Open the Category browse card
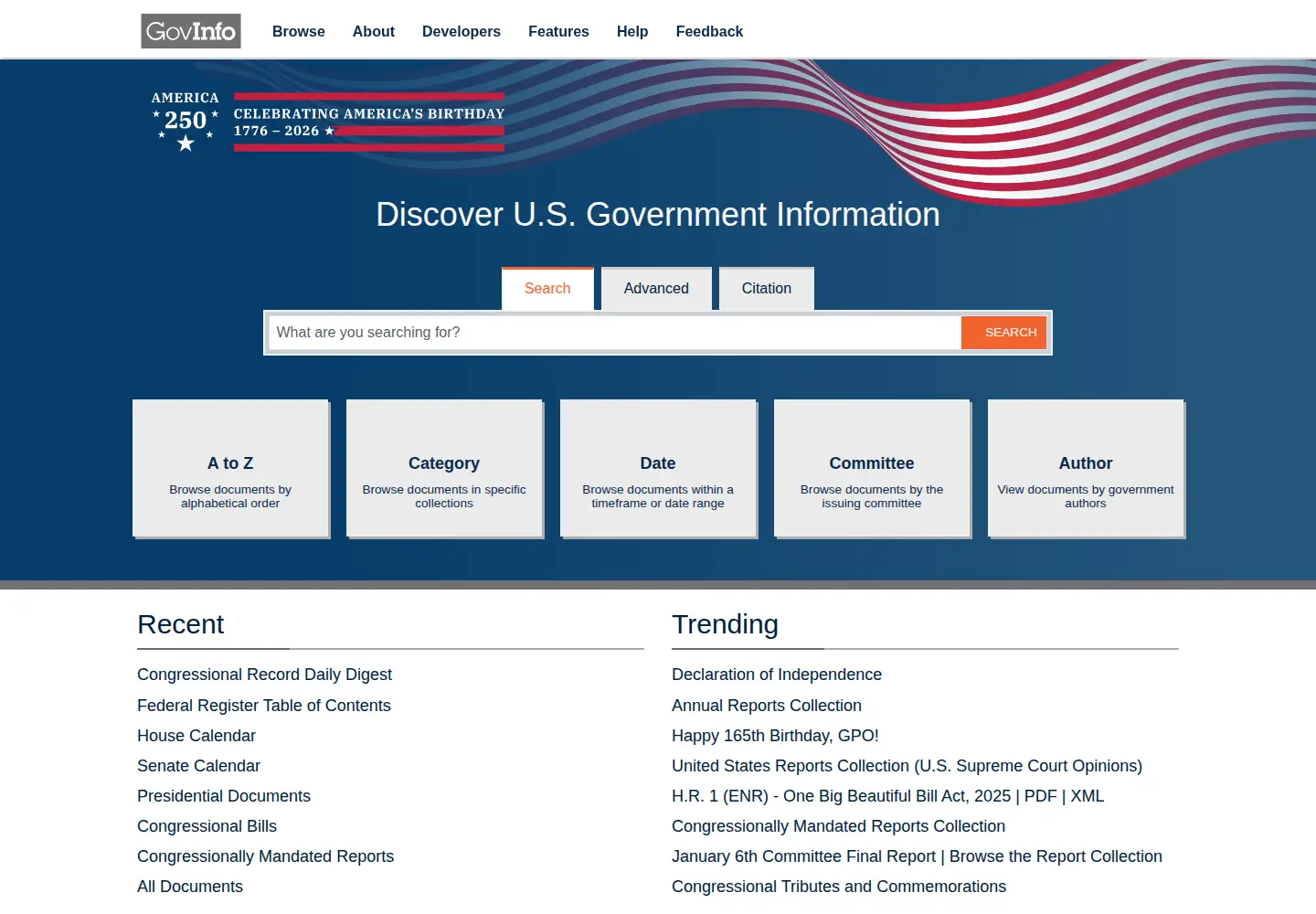 [x=444, y=469]
